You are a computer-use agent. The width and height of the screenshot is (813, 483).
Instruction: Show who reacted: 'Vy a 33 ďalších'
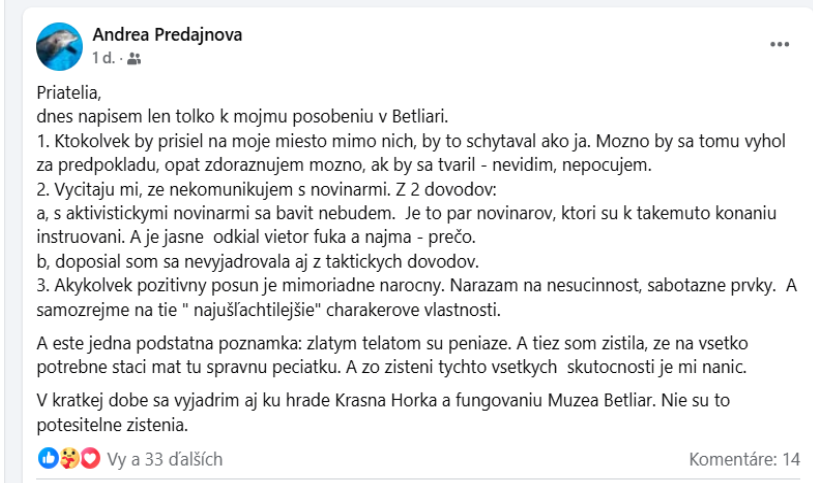point(165,459)
